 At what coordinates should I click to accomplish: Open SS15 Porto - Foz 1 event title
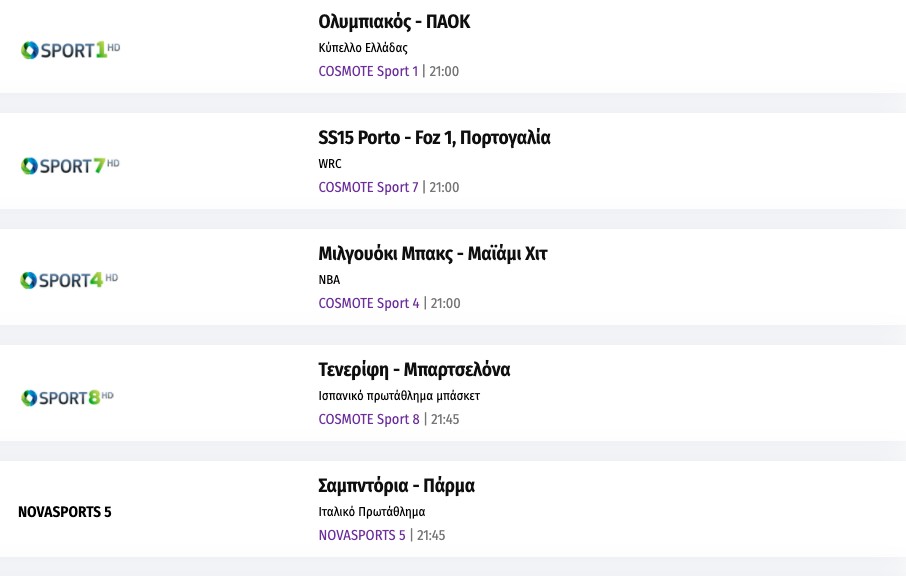434,138
